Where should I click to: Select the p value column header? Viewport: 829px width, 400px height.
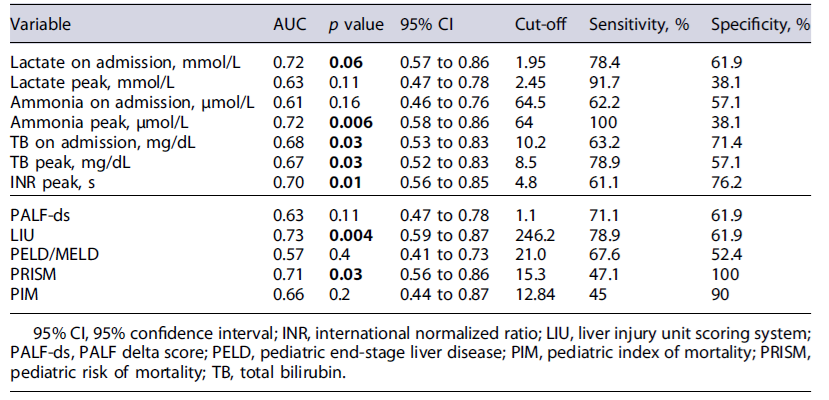[352, 23]
